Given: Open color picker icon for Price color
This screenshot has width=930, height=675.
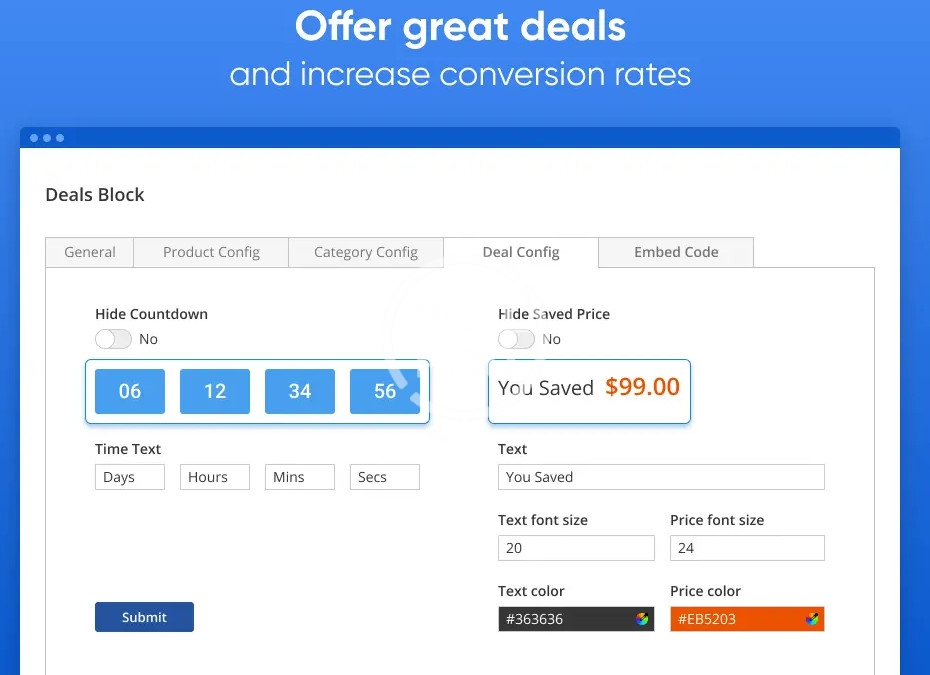Looking at the screenshot, I should (813, 619).
